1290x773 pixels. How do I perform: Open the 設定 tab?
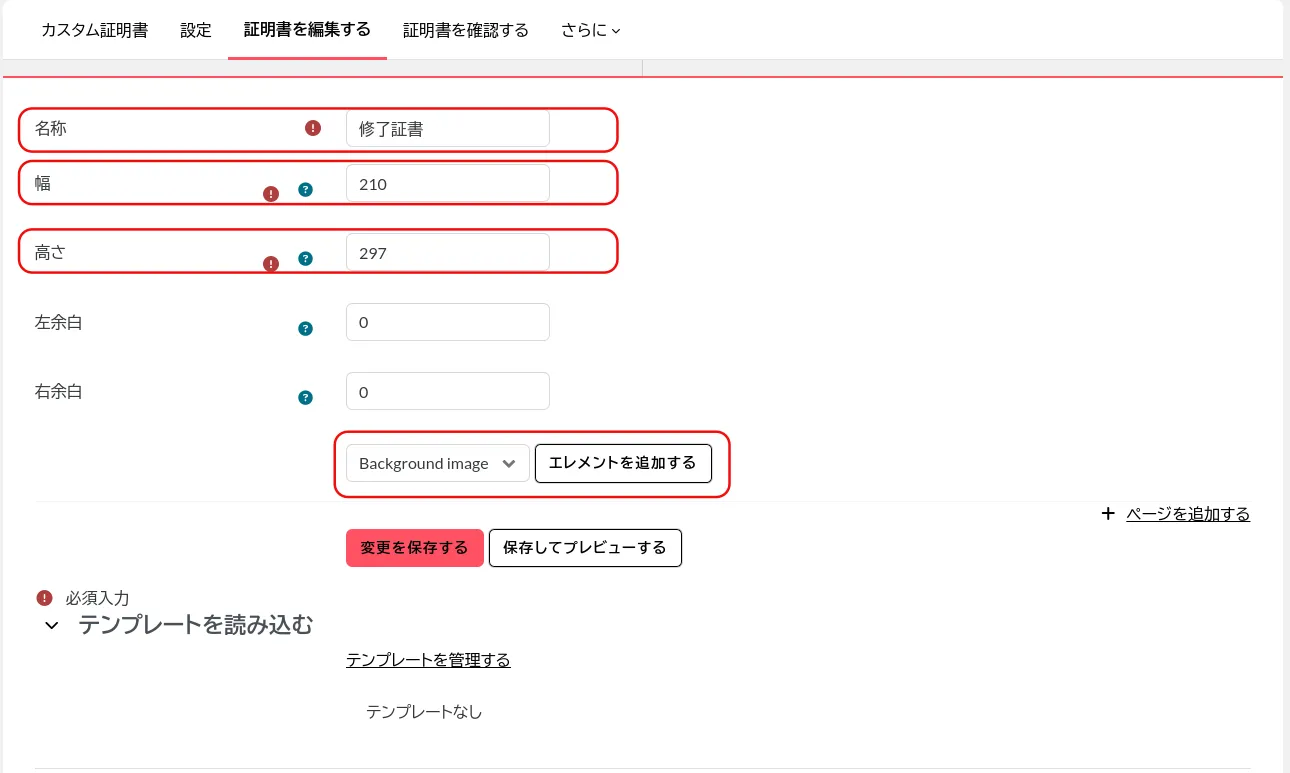pos(196,30)
